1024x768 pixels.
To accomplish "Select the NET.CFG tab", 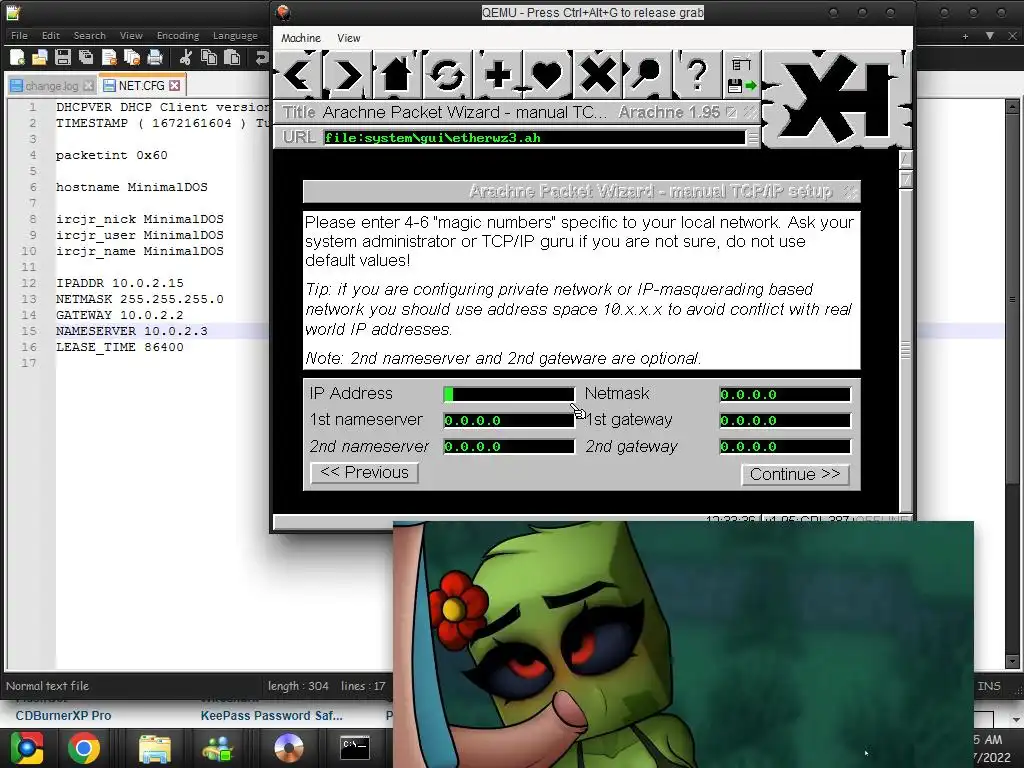I will pos(141,86).
